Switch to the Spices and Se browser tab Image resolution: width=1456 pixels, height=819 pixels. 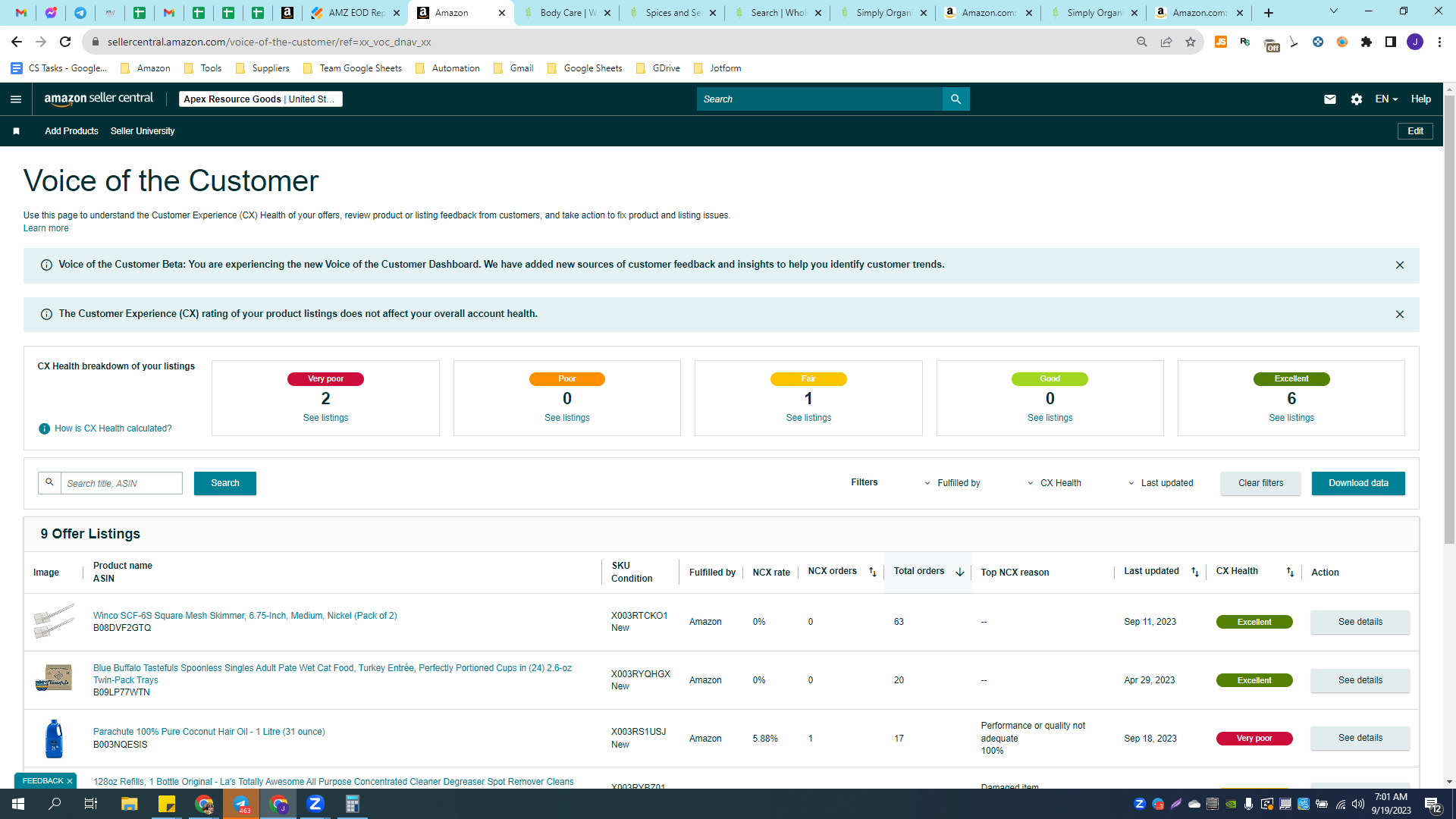[x=672, y=13]
